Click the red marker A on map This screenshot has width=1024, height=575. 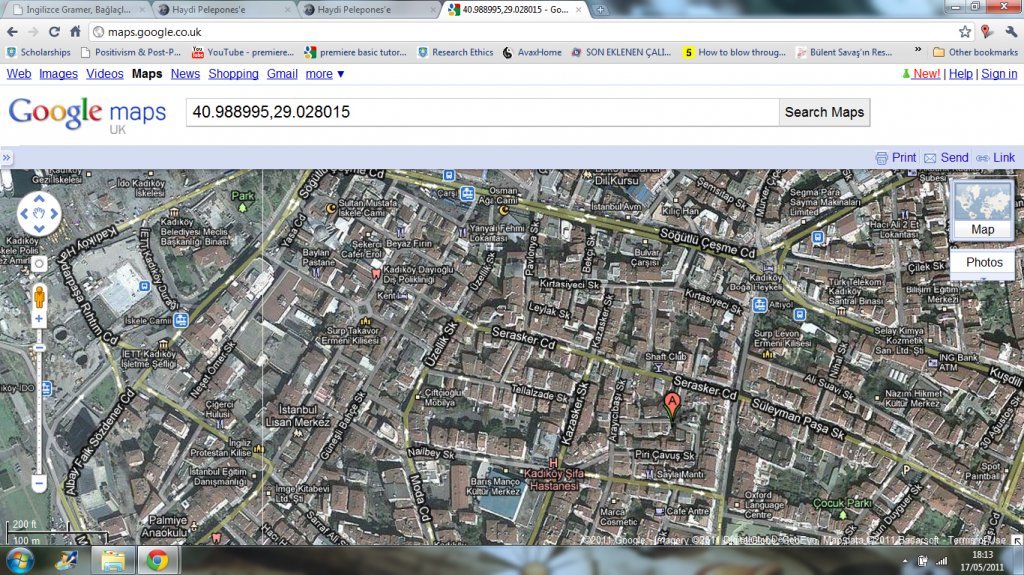pos(672,404)
